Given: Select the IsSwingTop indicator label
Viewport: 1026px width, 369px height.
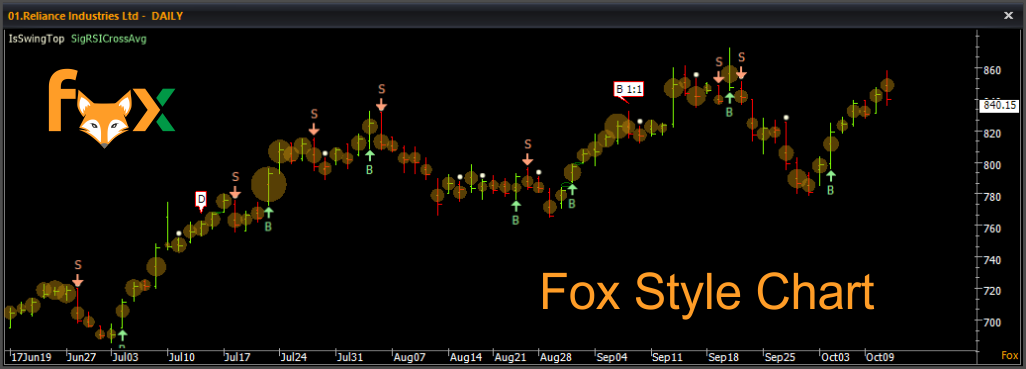Looking at the screenshot, I should [x=37, y=39].
